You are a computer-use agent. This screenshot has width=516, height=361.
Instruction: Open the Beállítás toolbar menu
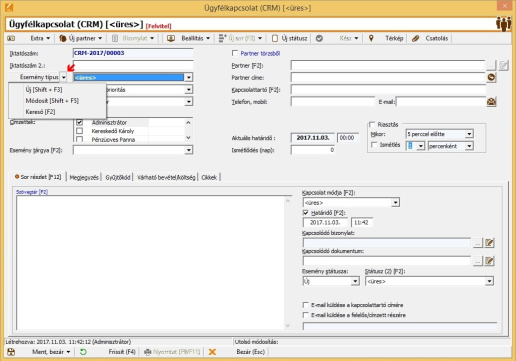click(196, 38)
